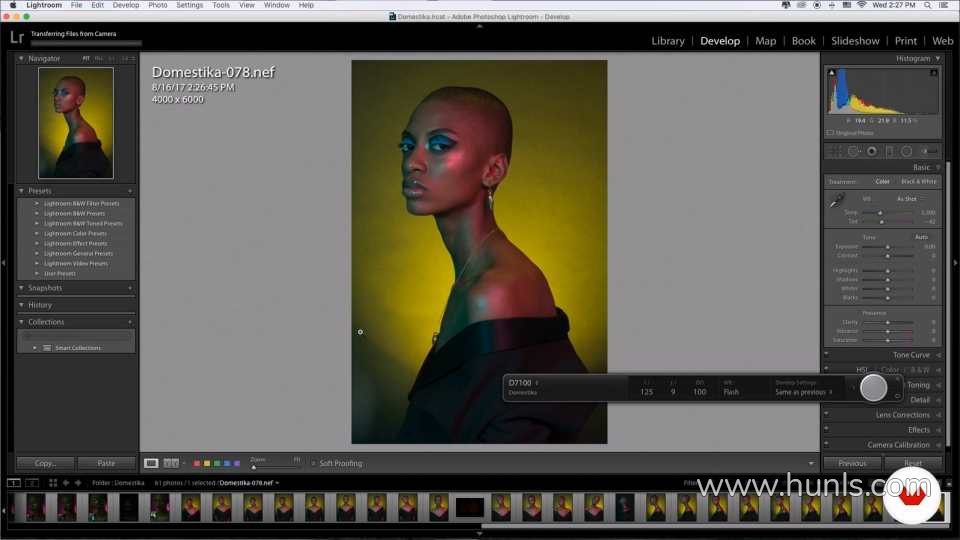Click the Before/After view icon
960x540 pixels.
pos(171,463)
